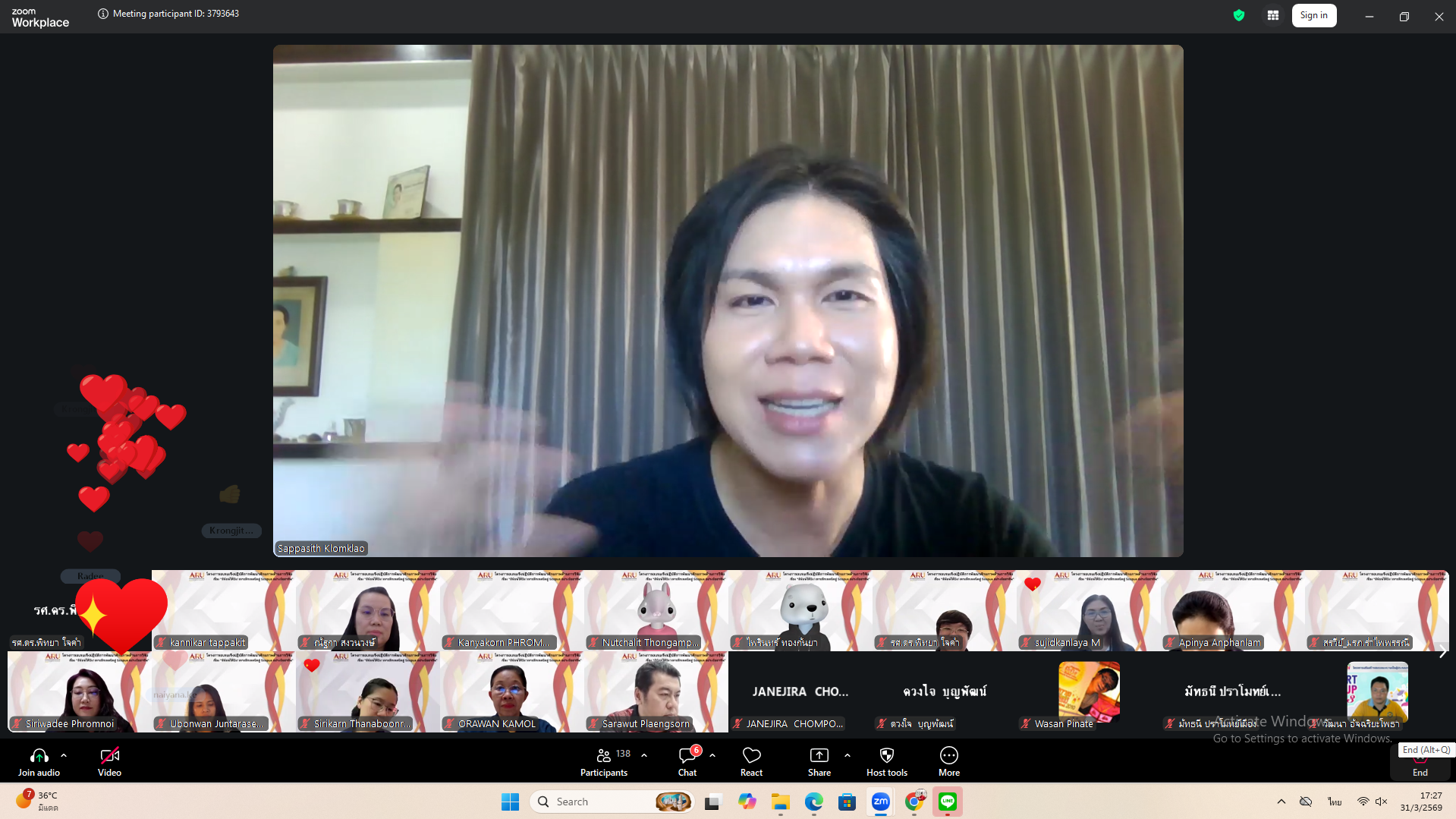Expand the Chat options caret
The image size is (1456, 819).
click(712, 755)
